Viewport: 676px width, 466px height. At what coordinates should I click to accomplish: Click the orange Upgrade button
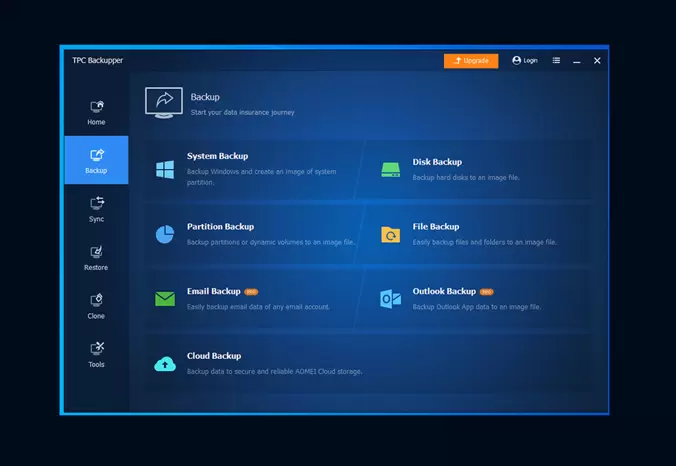tap(471, 60)
